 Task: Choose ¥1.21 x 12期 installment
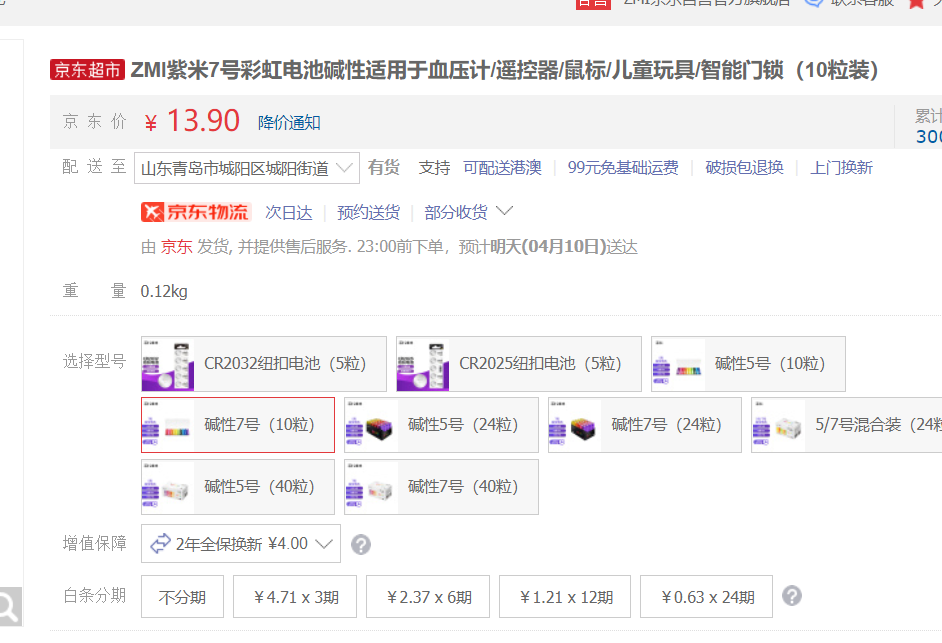pyautogui.click(x=565, y=597)
